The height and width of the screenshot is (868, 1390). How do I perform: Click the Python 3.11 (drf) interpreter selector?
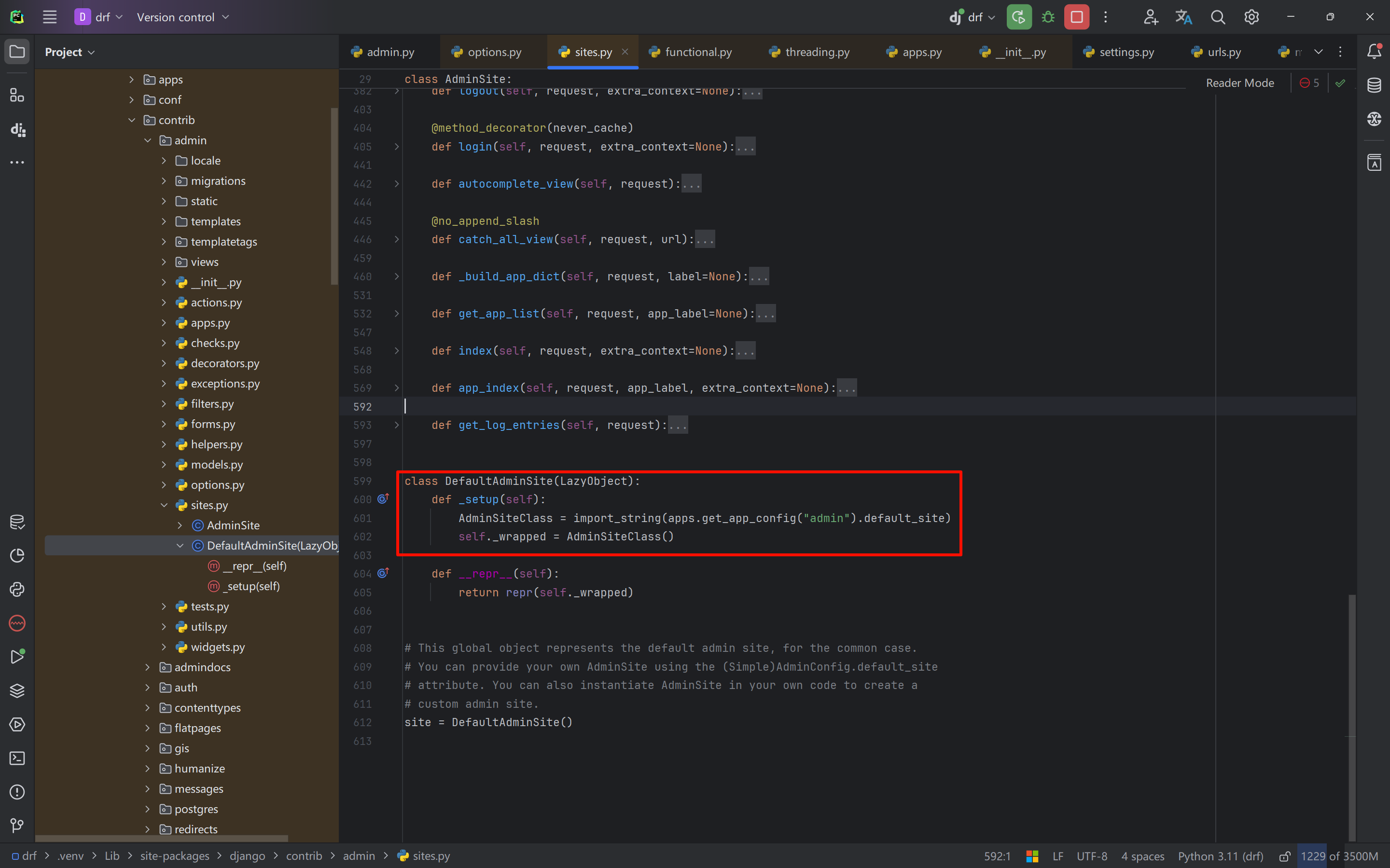pos(1221,856)
